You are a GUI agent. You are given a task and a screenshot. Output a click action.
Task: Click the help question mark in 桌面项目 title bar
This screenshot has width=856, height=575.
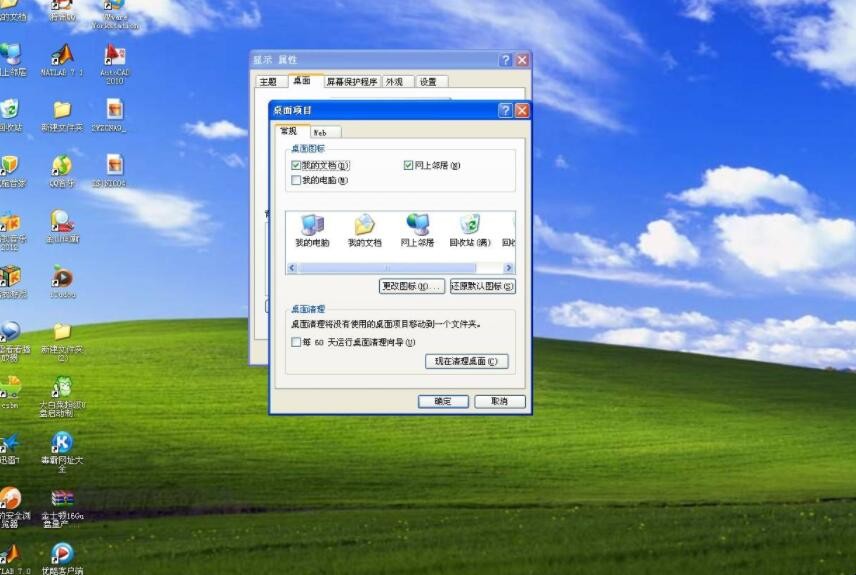[506, 110]
